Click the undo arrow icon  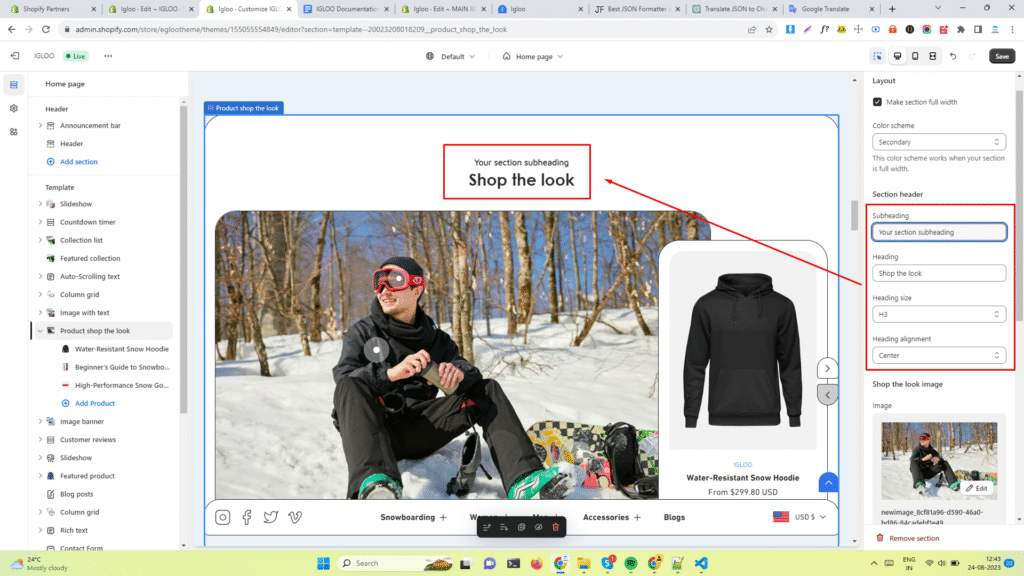(953, 56)
